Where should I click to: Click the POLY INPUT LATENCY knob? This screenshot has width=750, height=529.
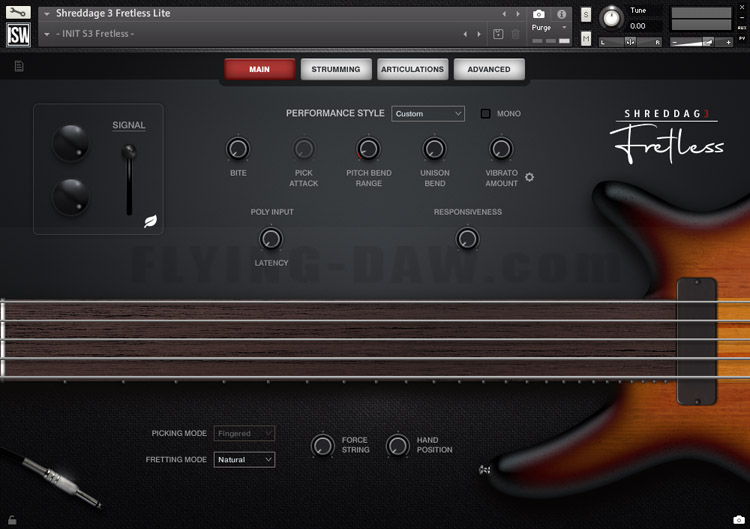271,239
